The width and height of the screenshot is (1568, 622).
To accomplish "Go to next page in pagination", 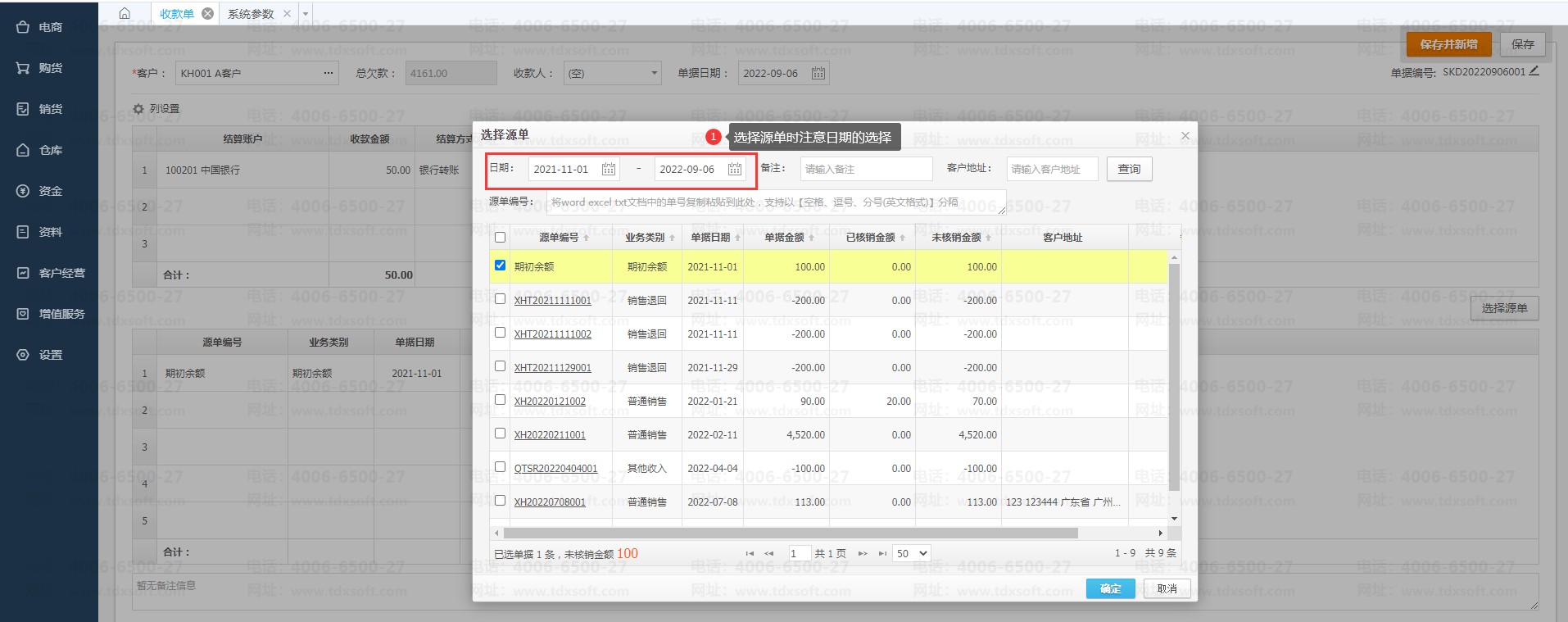I will [863, 554].
